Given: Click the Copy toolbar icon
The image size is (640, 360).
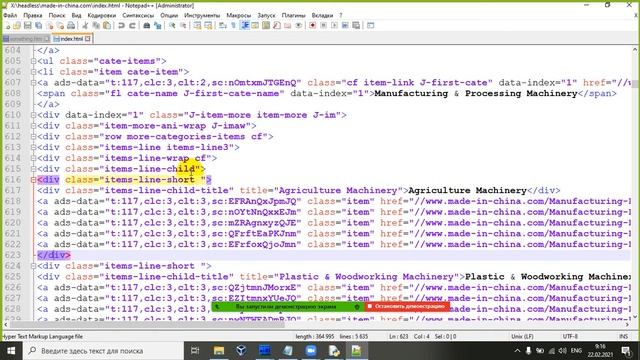Looking at the screenshot, I should [x=97, y=25].
